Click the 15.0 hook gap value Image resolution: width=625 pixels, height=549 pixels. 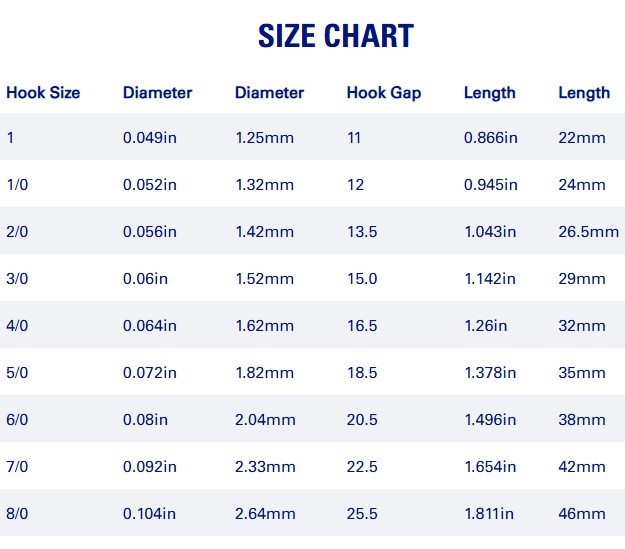click(362, 279)
